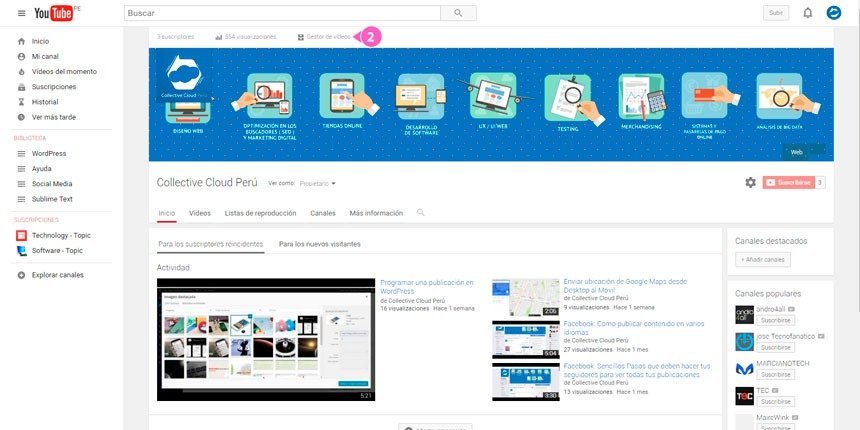This screenshot has height=430, width=860.
Task: Open the account avatar menu
Action: pyautogui.click(x=834, y=13)
